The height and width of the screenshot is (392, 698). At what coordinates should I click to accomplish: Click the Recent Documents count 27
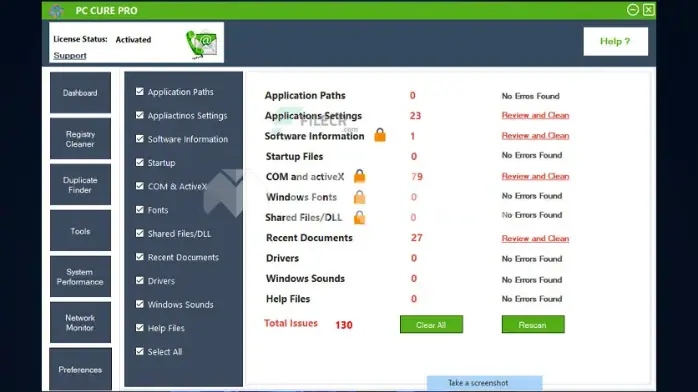417,238
